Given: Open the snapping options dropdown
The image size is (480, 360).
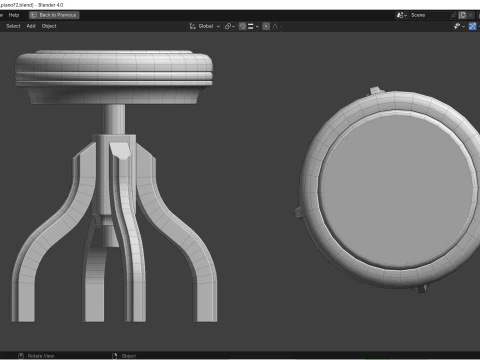Looking at the screenshot, I should pyautogui.click(x=253, y=26).
